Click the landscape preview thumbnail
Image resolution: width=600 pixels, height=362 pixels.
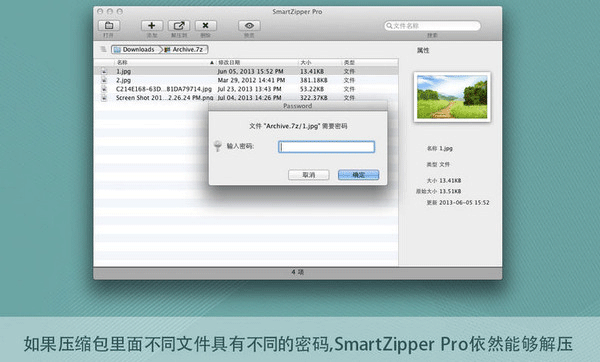click(x=452, y=97)
